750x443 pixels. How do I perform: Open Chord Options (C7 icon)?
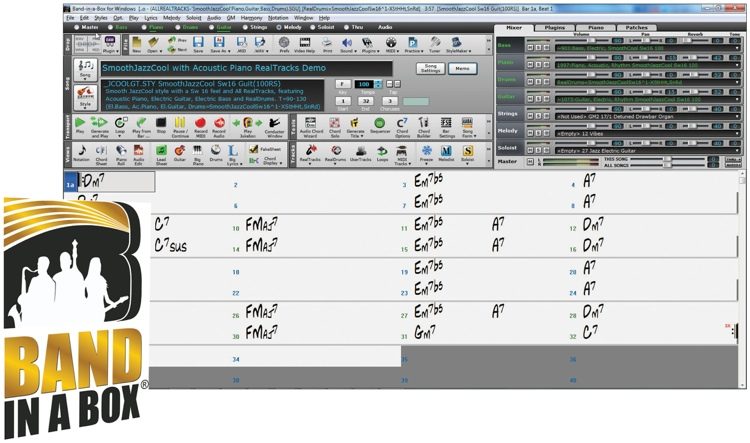(x=402, y=126)
